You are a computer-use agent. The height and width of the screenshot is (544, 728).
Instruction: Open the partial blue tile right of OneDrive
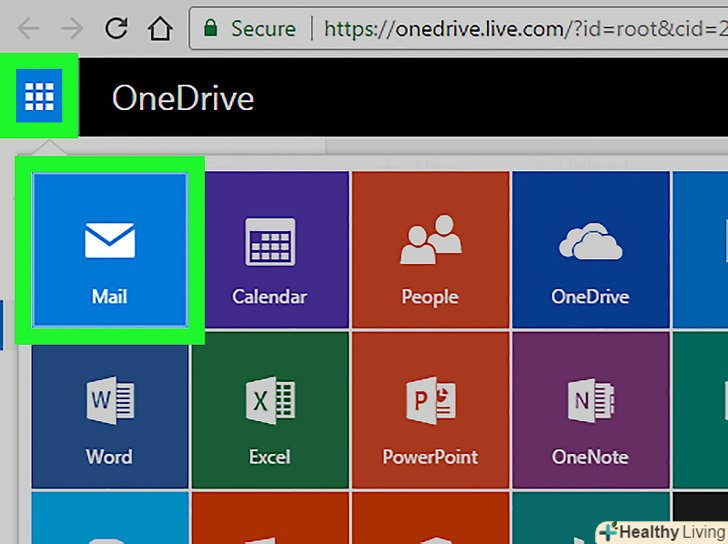point(700,250)
